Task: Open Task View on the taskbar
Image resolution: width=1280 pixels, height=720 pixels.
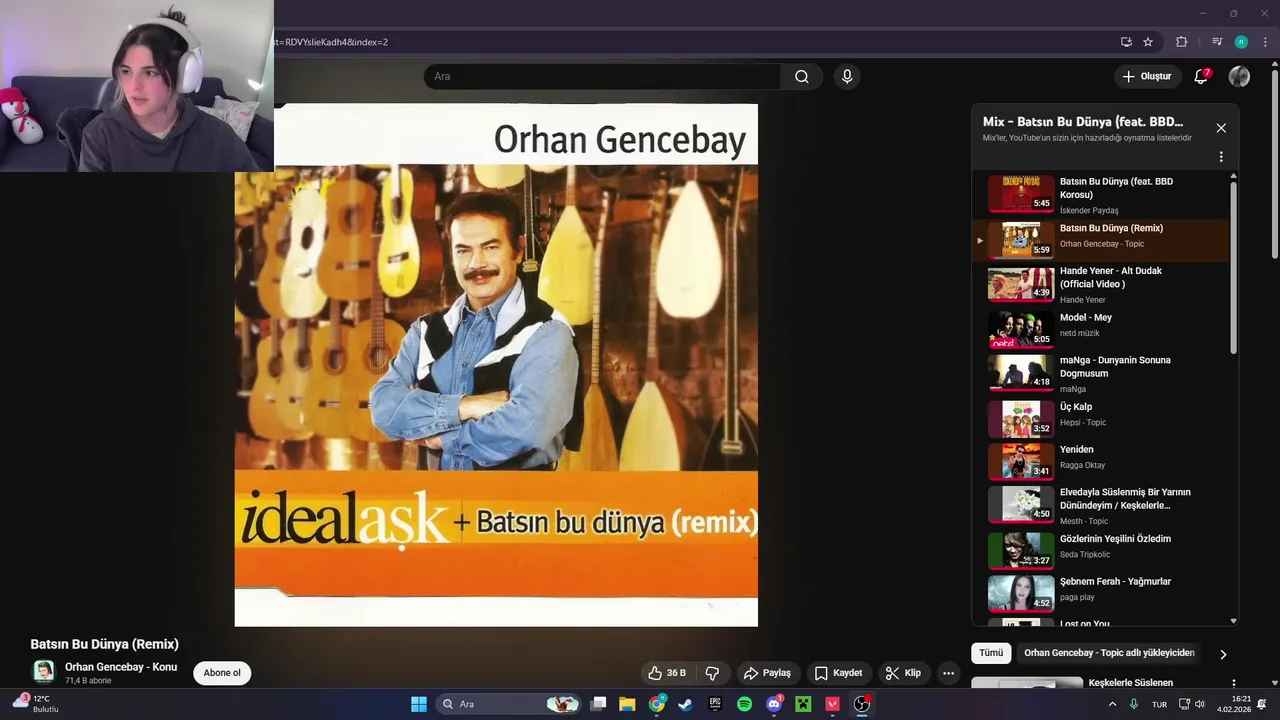Action: coord(598,704)
